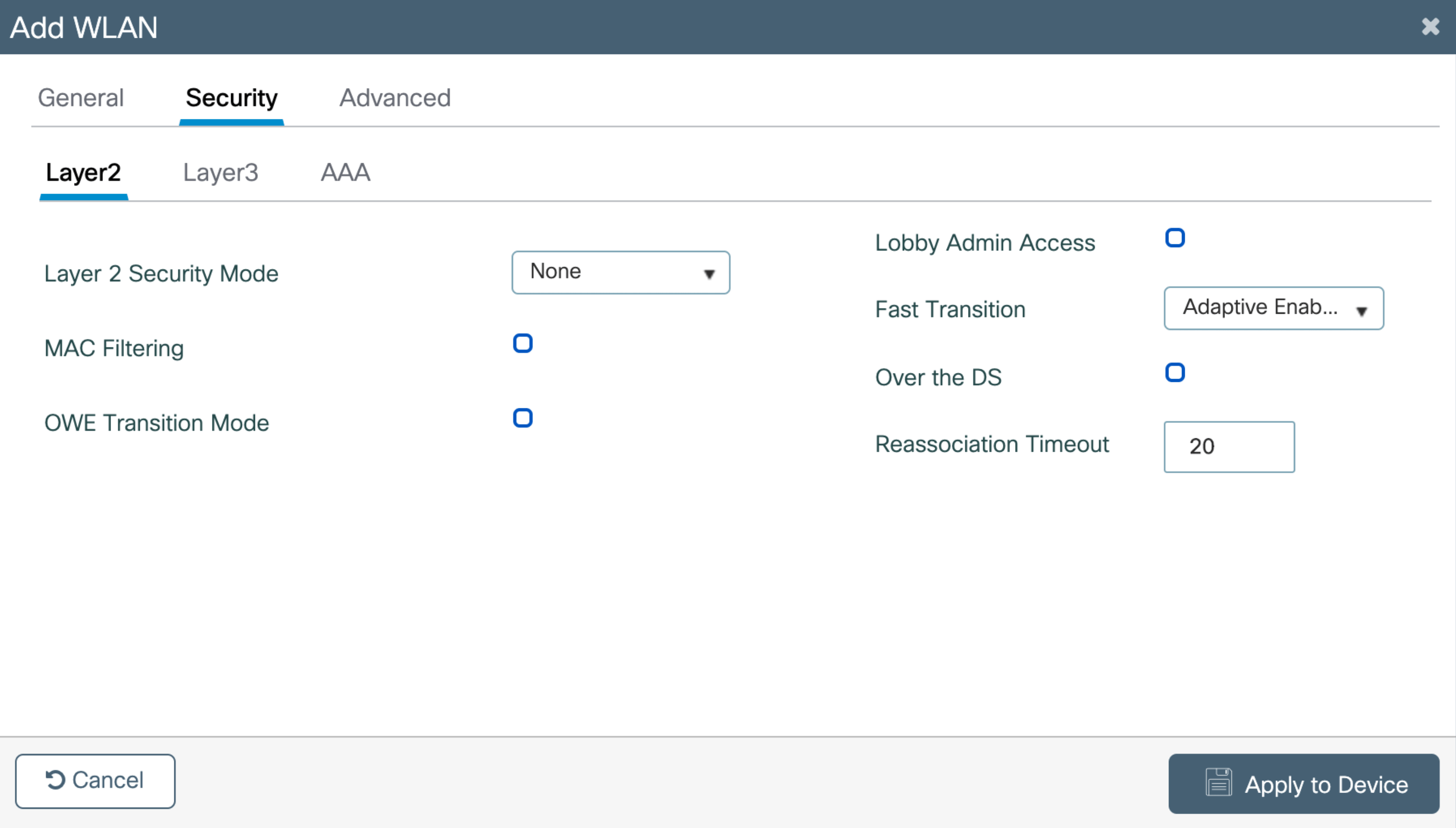1456x828 pixels.
Task: Open the Layer 2 Security Mode dropdown
Action: tap(620, 272)
